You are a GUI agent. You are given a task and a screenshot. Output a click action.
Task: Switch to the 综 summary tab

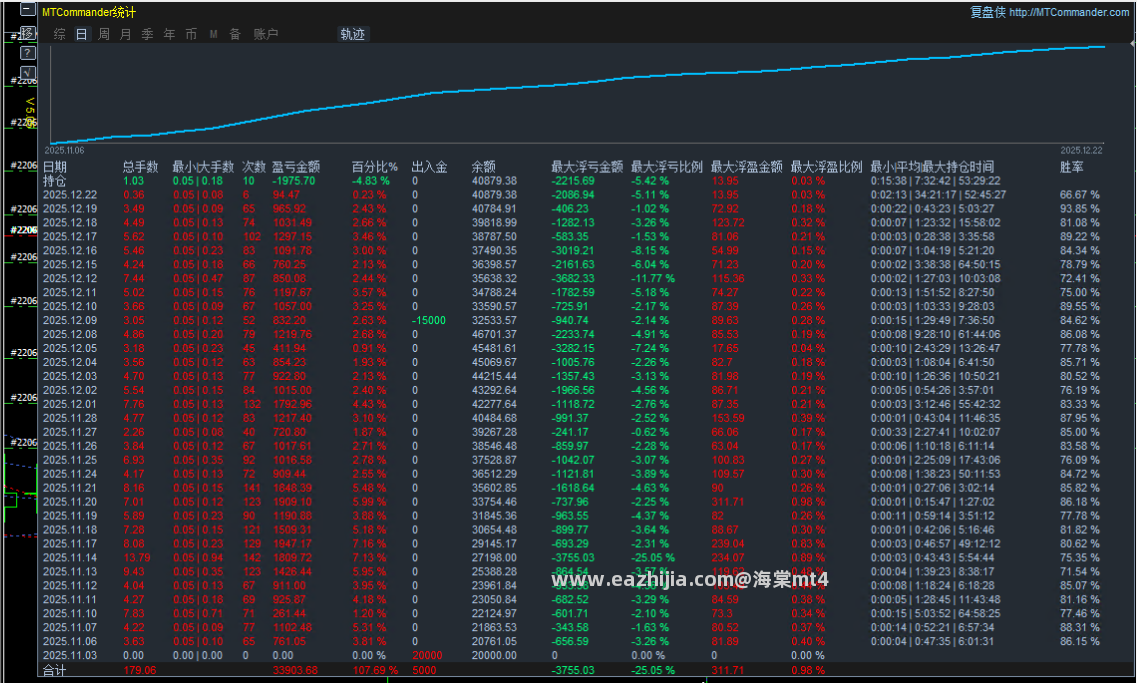pos(59,34)
